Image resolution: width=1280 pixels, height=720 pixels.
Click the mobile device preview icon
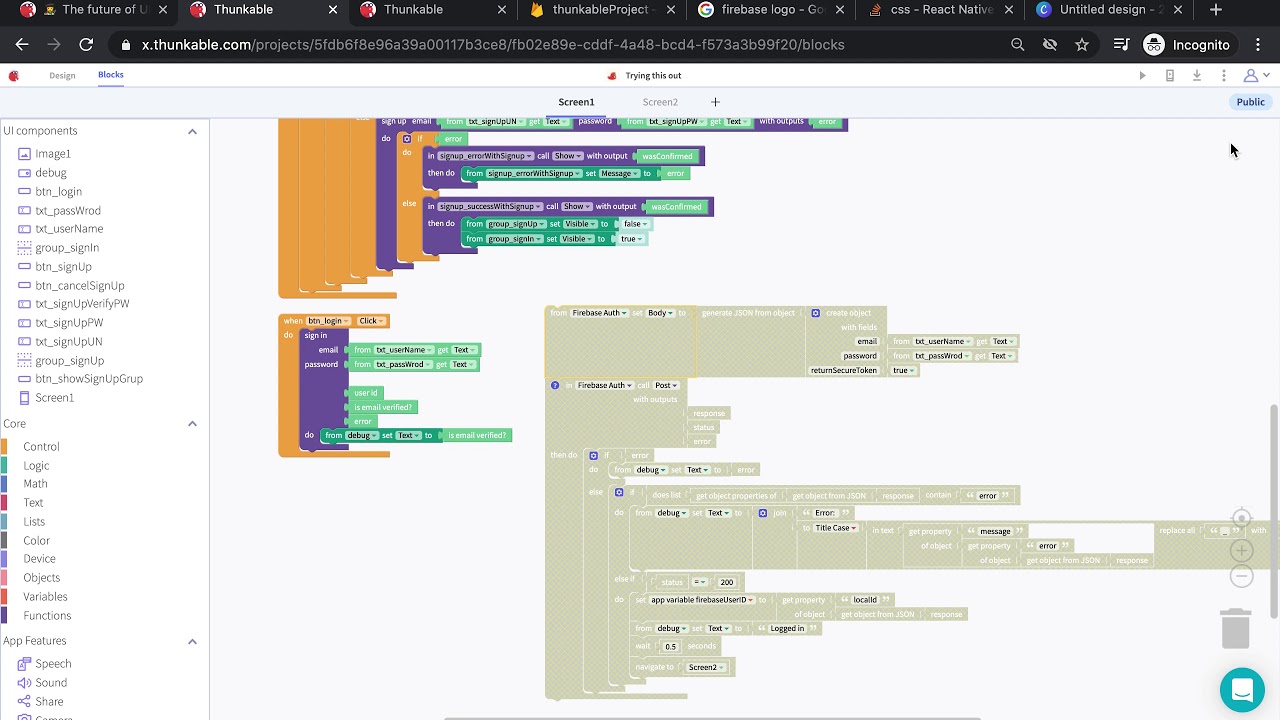[x=1170, y=76]
